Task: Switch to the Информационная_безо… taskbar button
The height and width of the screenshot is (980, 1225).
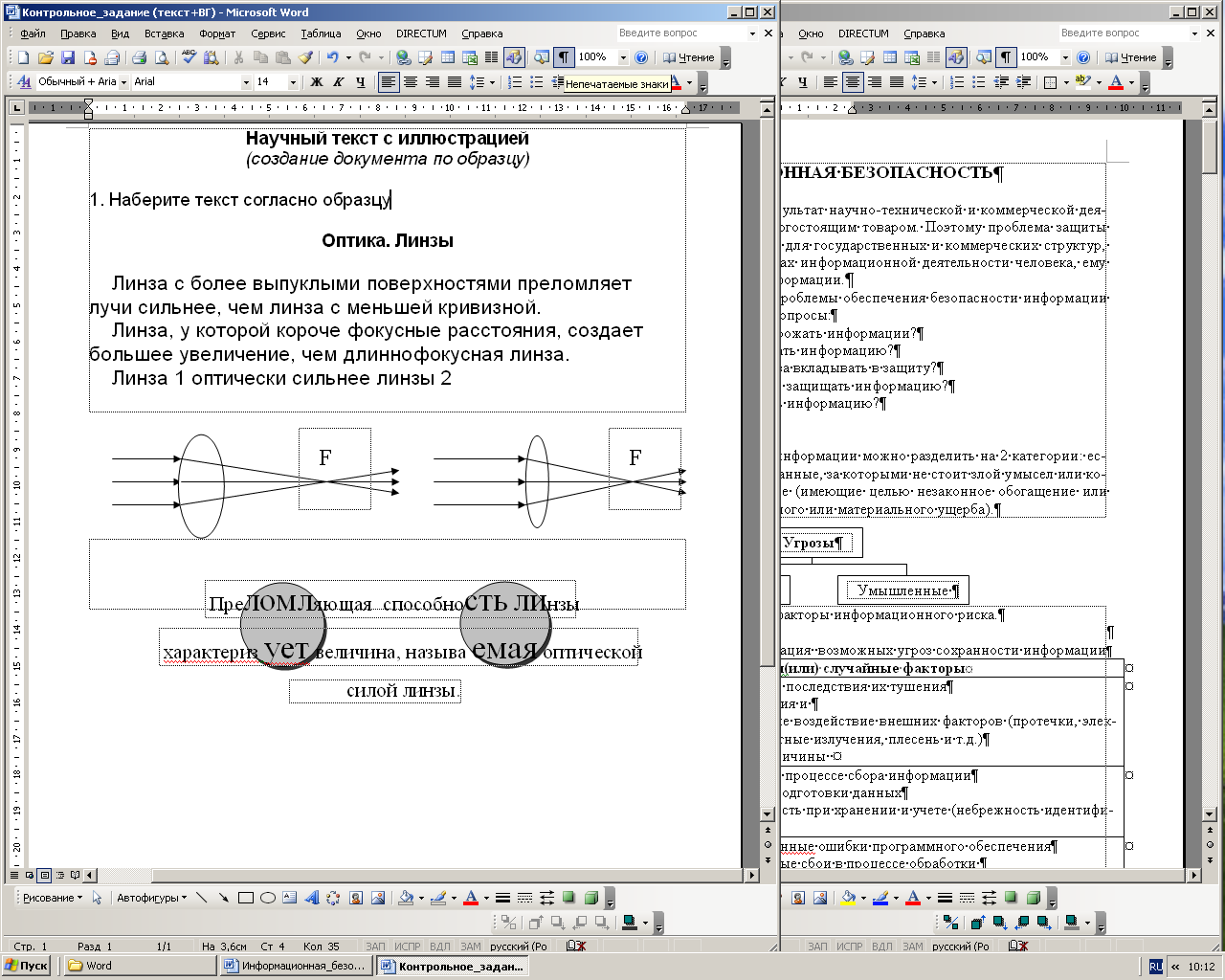Action: tap(296, 966)
